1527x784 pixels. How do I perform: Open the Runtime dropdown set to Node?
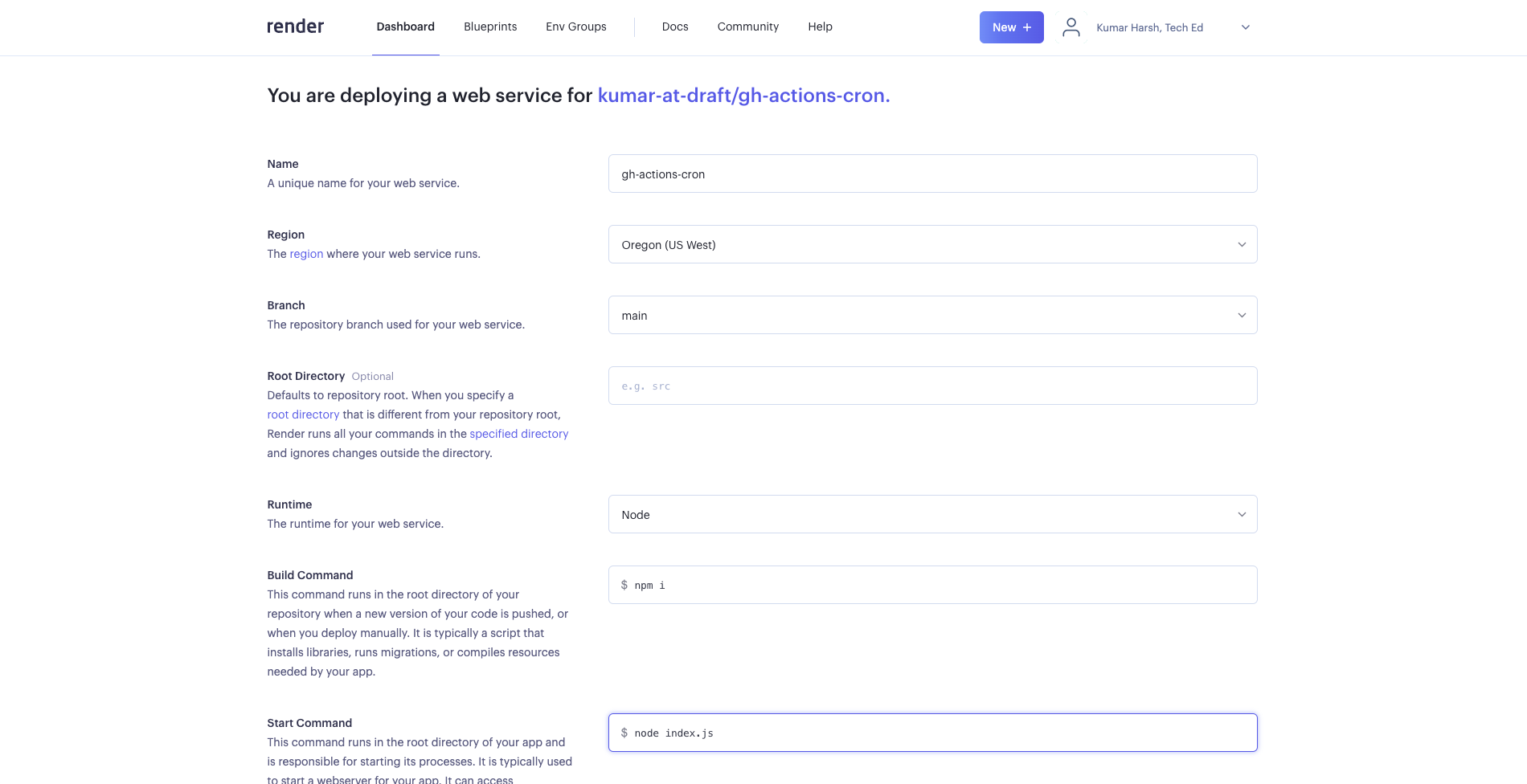coord(932,514)
